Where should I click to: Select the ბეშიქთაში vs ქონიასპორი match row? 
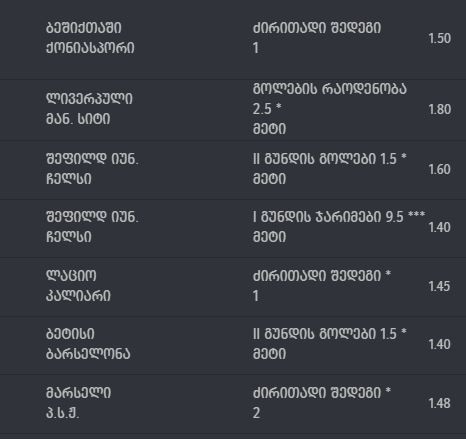click(x=233, y=38)
